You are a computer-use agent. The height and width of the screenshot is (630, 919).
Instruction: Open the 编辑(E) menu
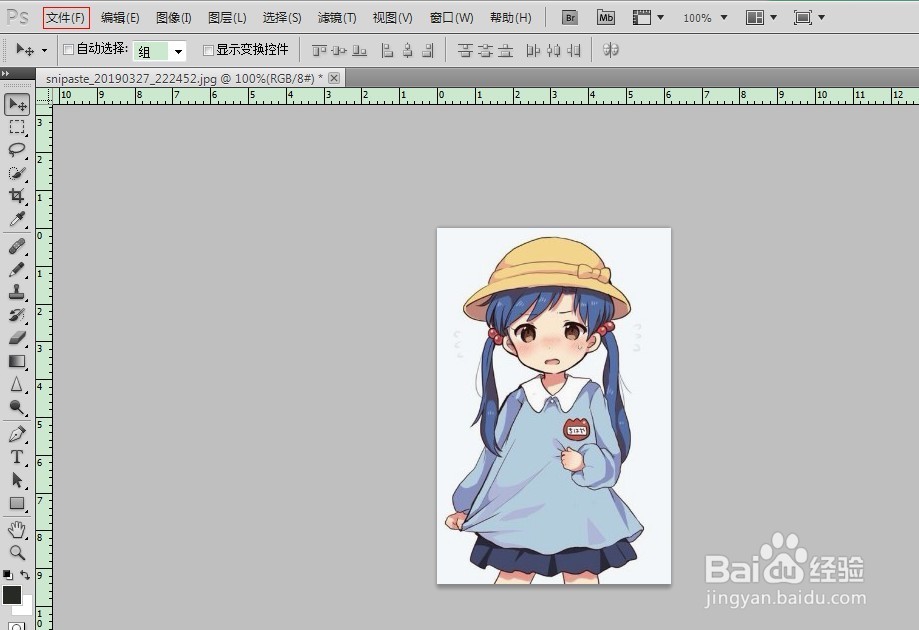coord(120,18)
